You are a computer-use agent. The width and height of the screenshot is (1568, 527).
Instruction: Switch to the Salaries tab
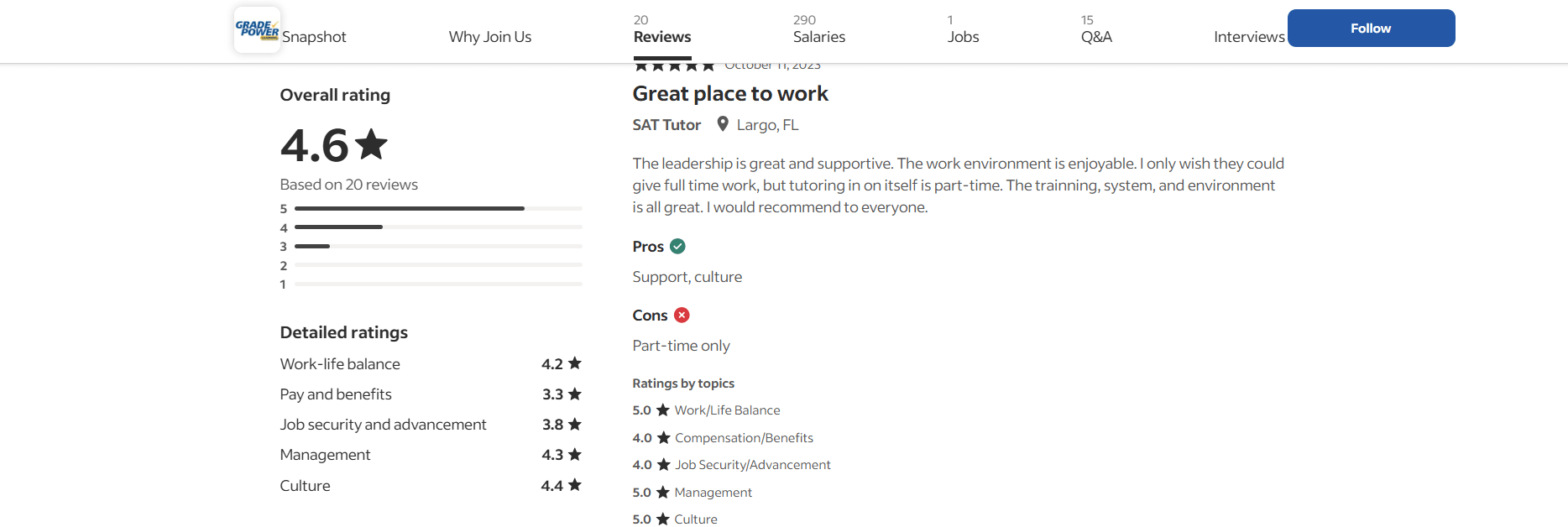(x=819, y=29)
